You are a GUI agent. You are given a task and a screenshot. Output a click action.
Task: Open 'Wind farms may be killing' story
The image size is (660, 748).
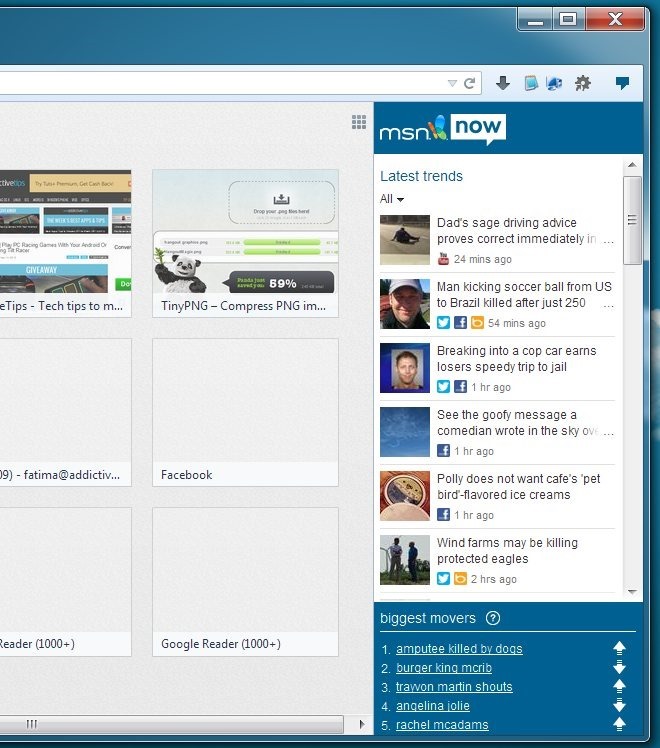(507, 550)
